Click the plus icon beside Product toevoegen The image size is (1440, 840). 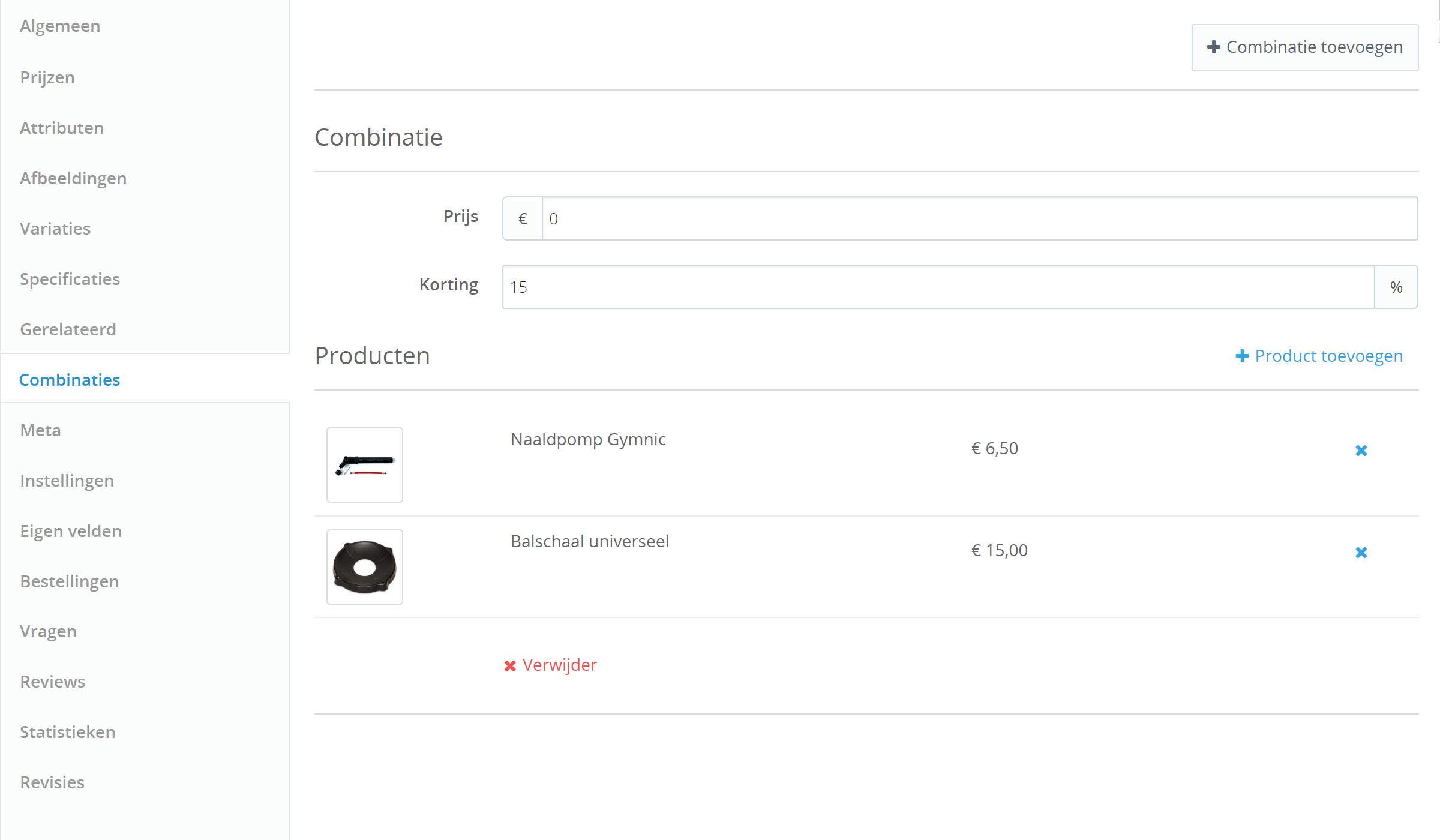(x=1242, y=356)
